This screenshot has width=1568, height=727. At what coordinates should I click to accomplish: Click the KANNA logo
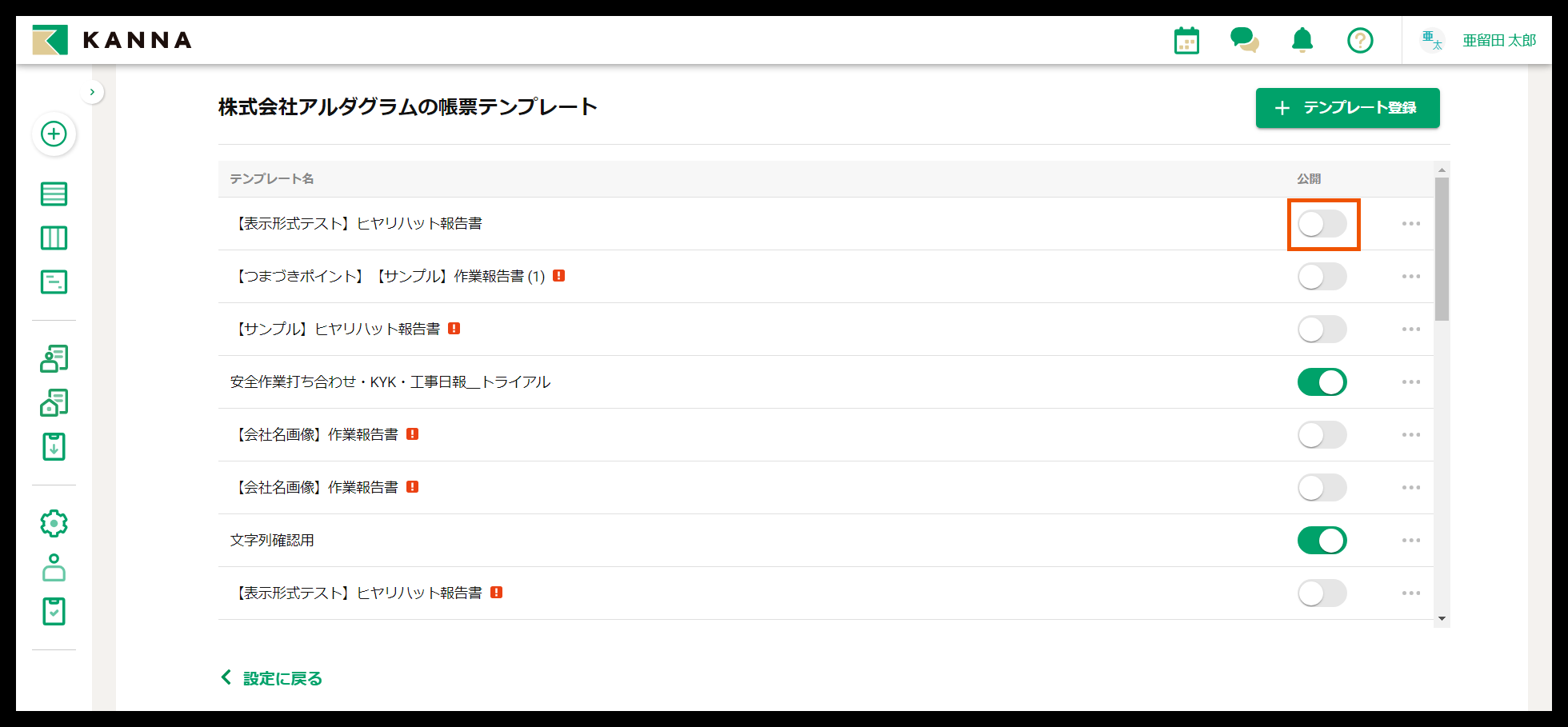point(113,40)
